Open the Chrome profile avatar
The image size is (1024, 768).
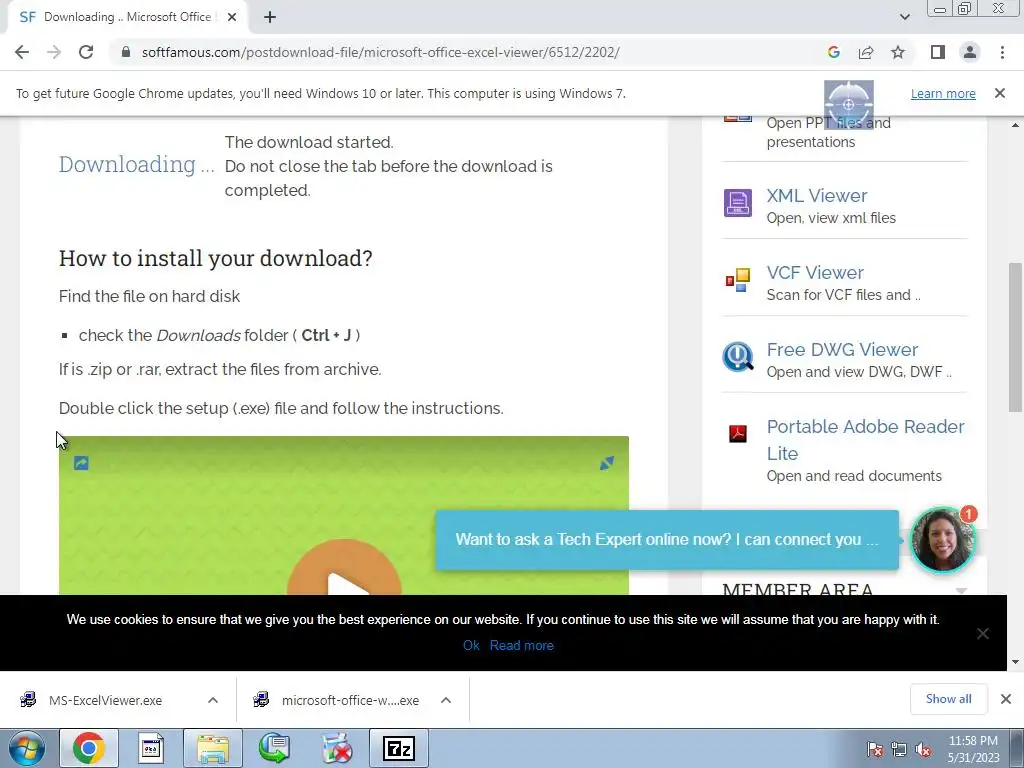pyautogui.click(x=970, y=52)
